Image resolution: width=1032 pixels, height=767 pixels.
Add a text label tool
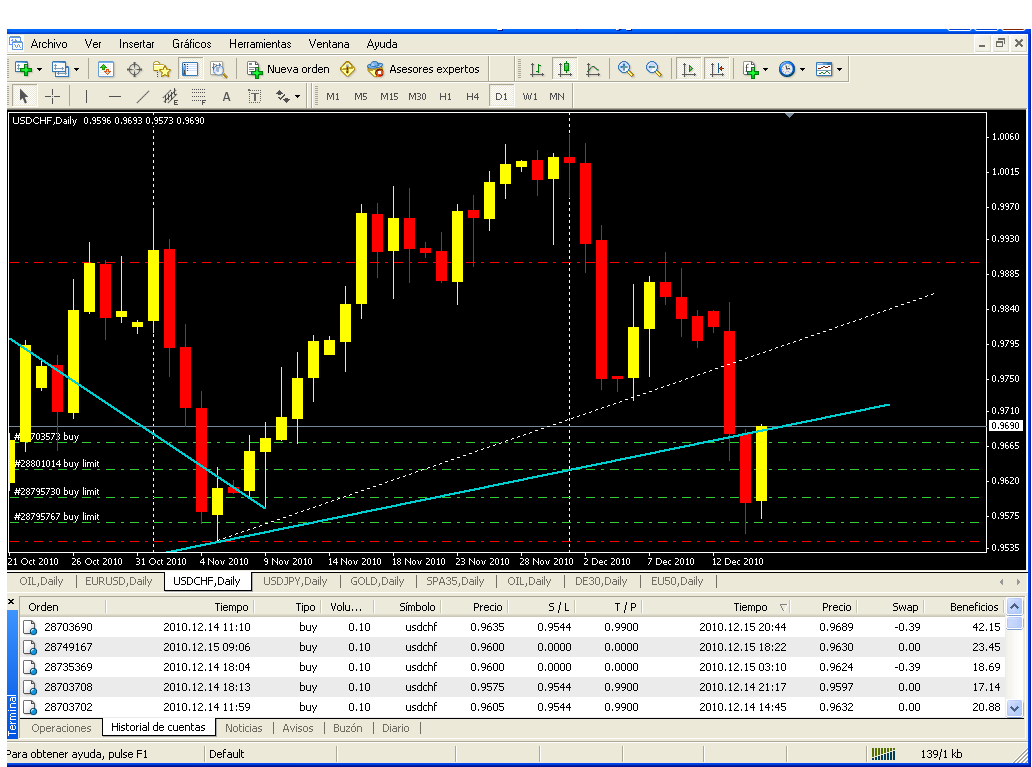226,97
